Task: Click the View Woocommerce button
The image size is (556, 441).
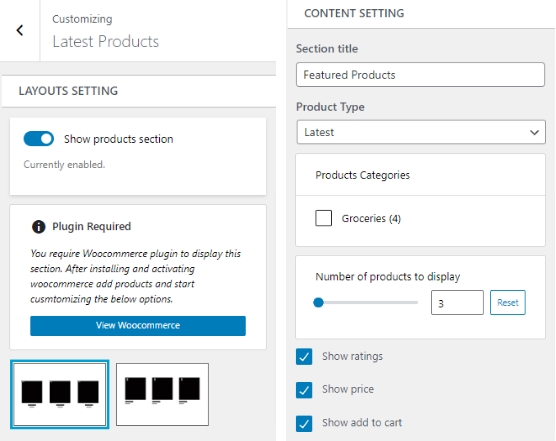Action: click(138, 325)
